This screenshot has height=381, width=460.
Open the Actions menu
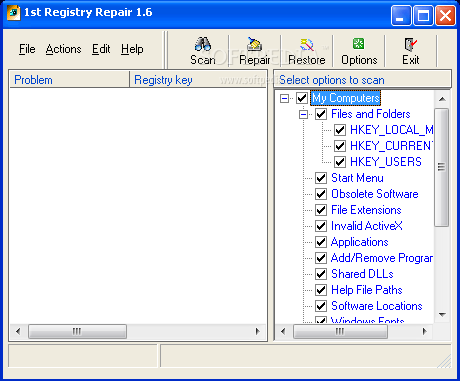click(x=63, y=49)
